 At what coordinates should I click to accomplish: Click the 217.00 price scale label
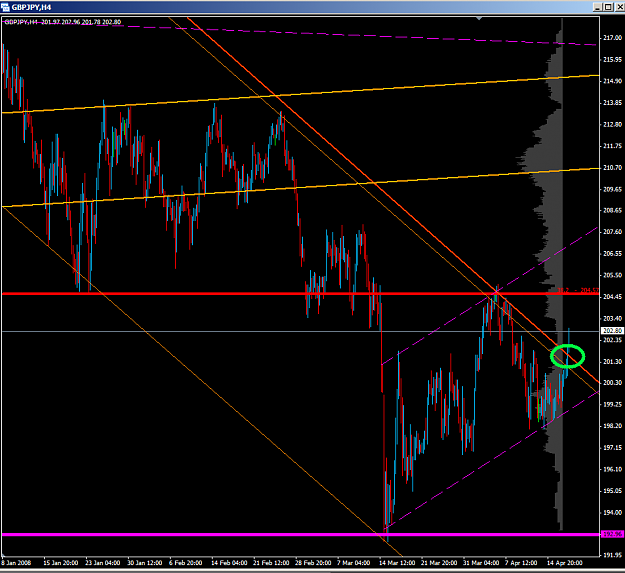coord(612,37)
